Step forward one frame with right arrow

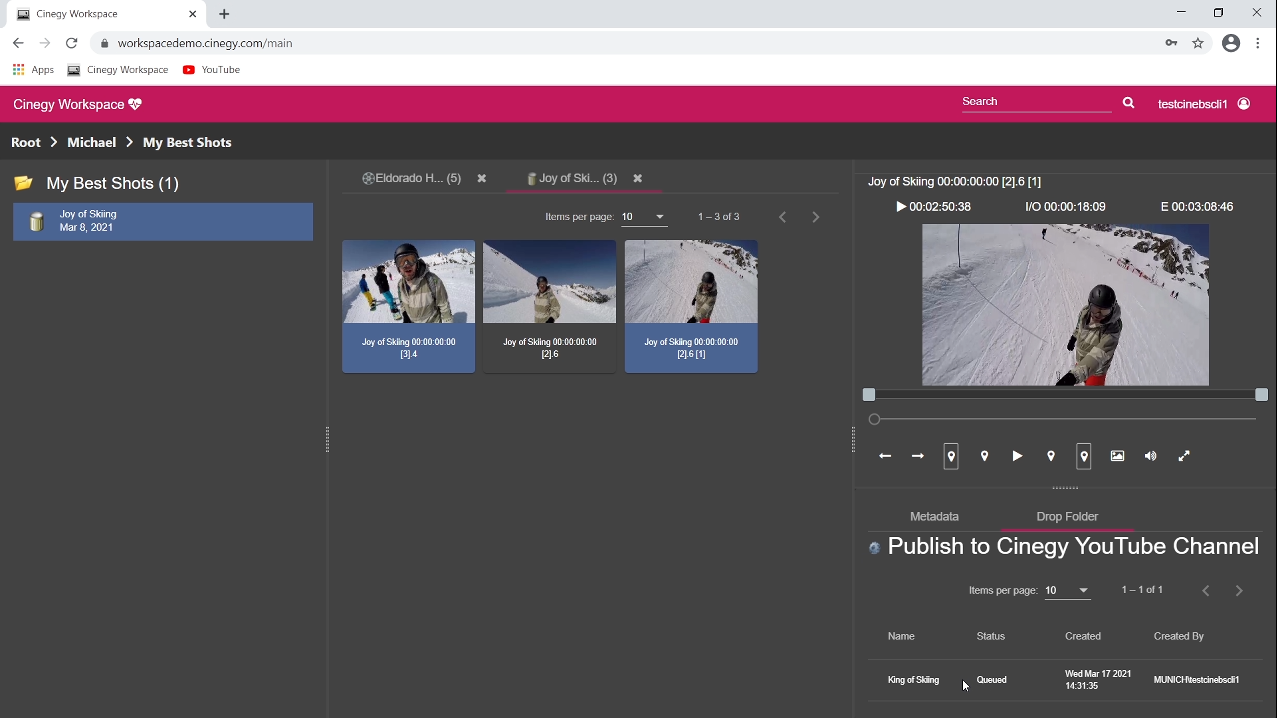coord(918,456)
